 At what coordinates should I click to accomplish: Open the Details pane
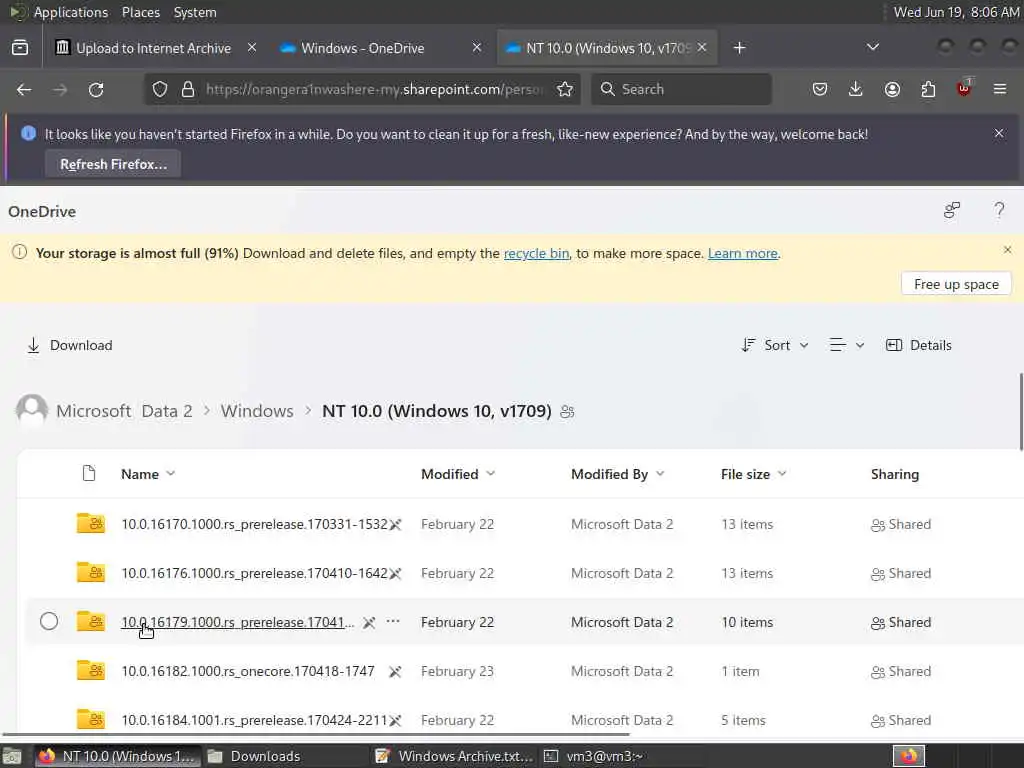918,345
